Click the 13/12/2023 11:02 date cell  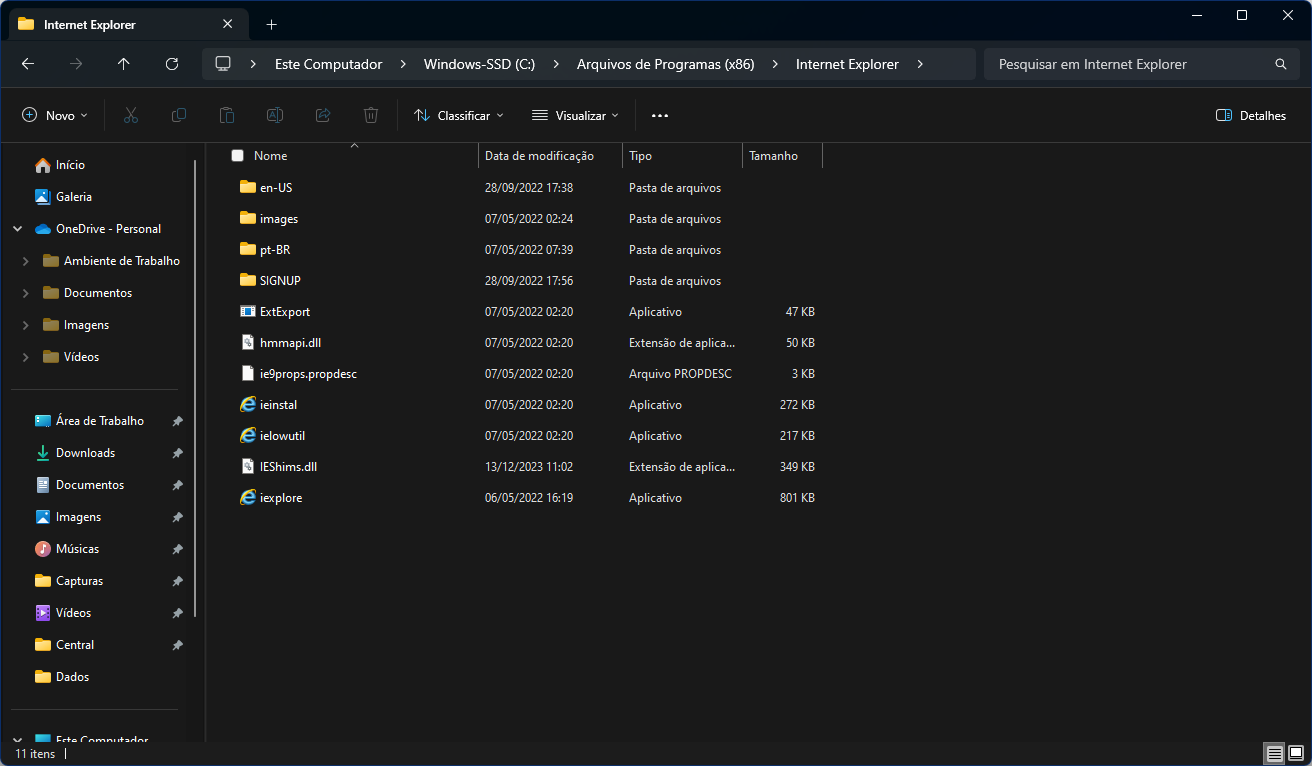(529, 467)
